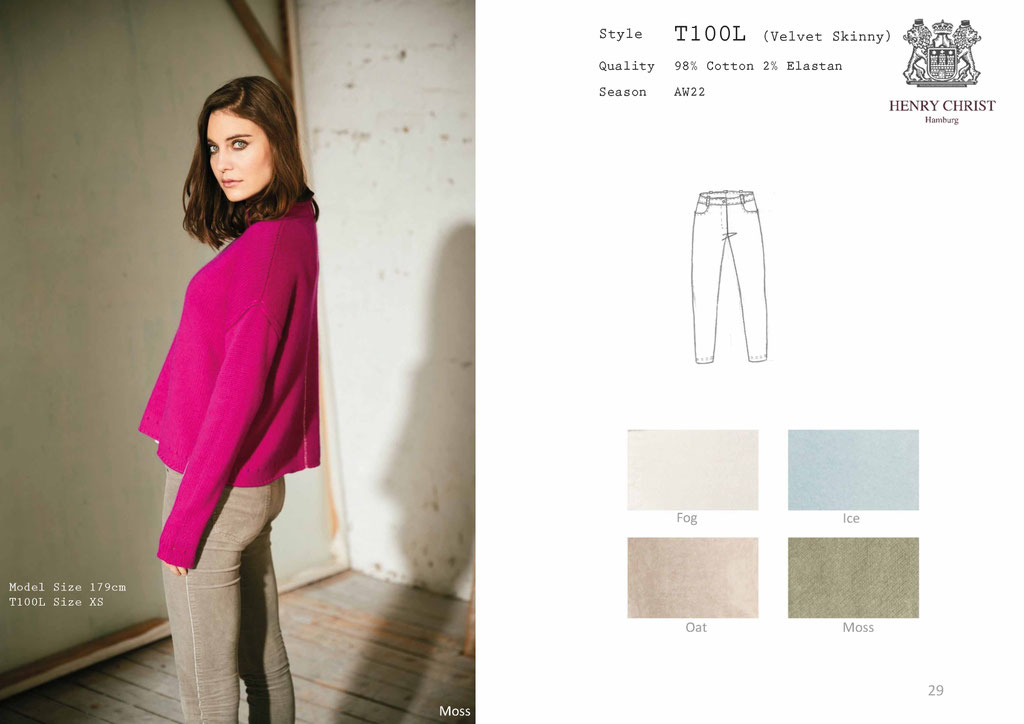Click the Henry Christ crest logo
Viewport: 1024px width, 724px height.
coord(942,52)
